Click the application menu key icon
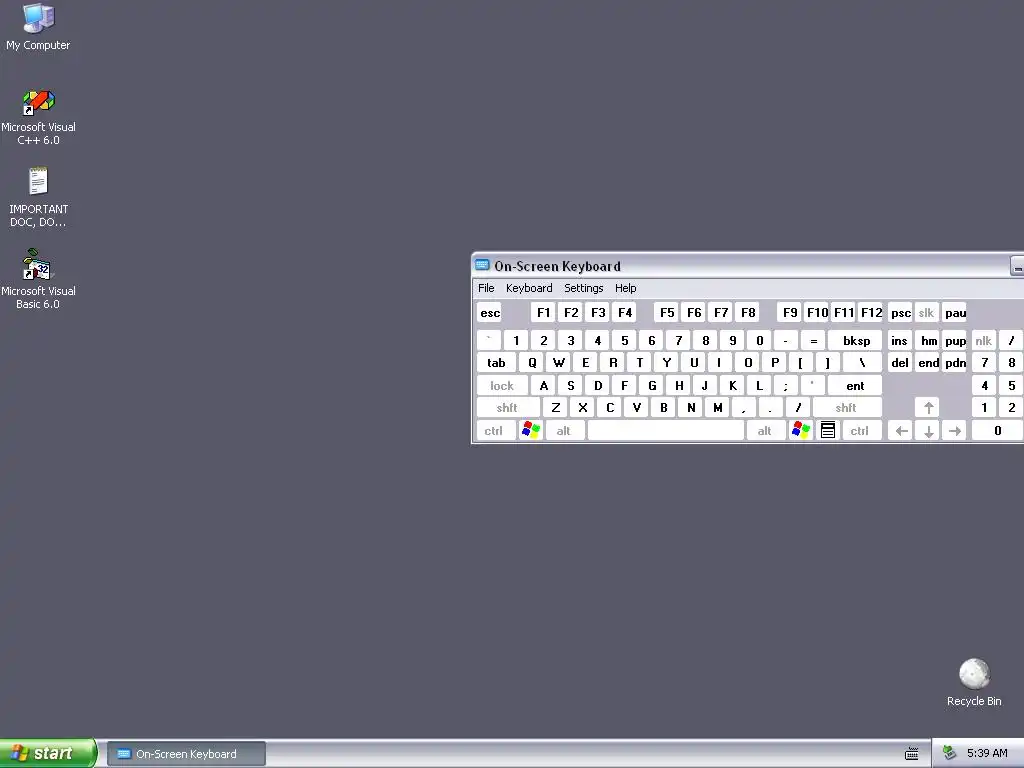The height and width of the screenshot is (768, 1024). [827, 430]
